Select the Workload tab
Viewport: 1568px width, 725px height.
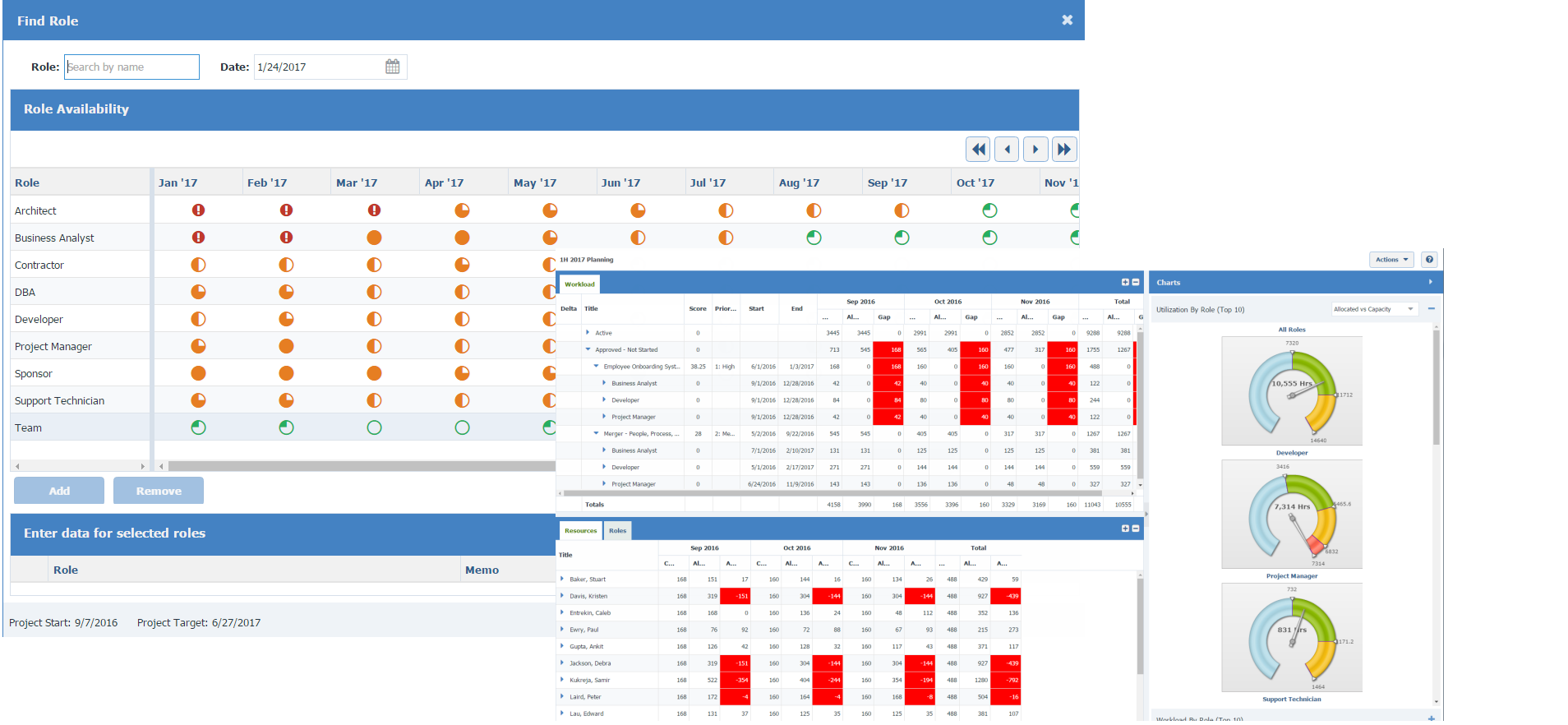point(579,284)
